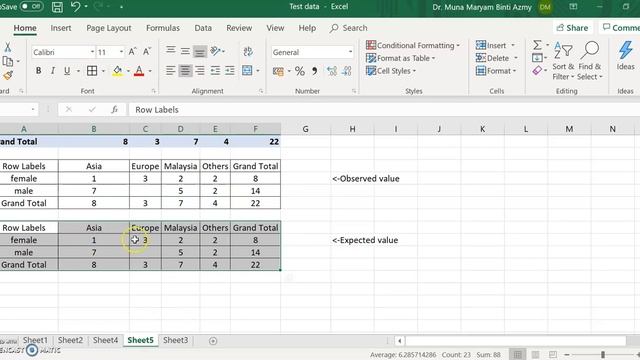
Task: Switch to Page Layout view icon
Action: tap(536, 354)
